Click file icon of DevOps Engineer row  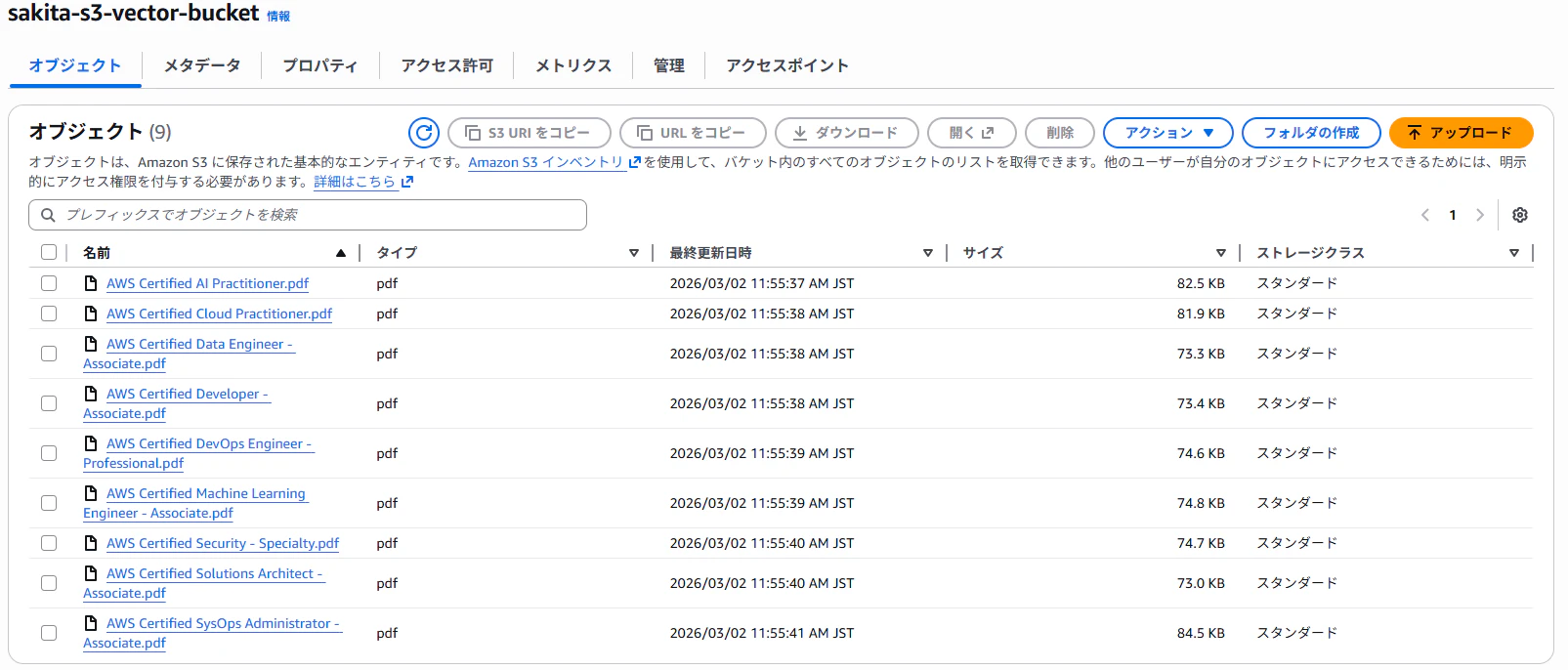[x=91, y=443]
